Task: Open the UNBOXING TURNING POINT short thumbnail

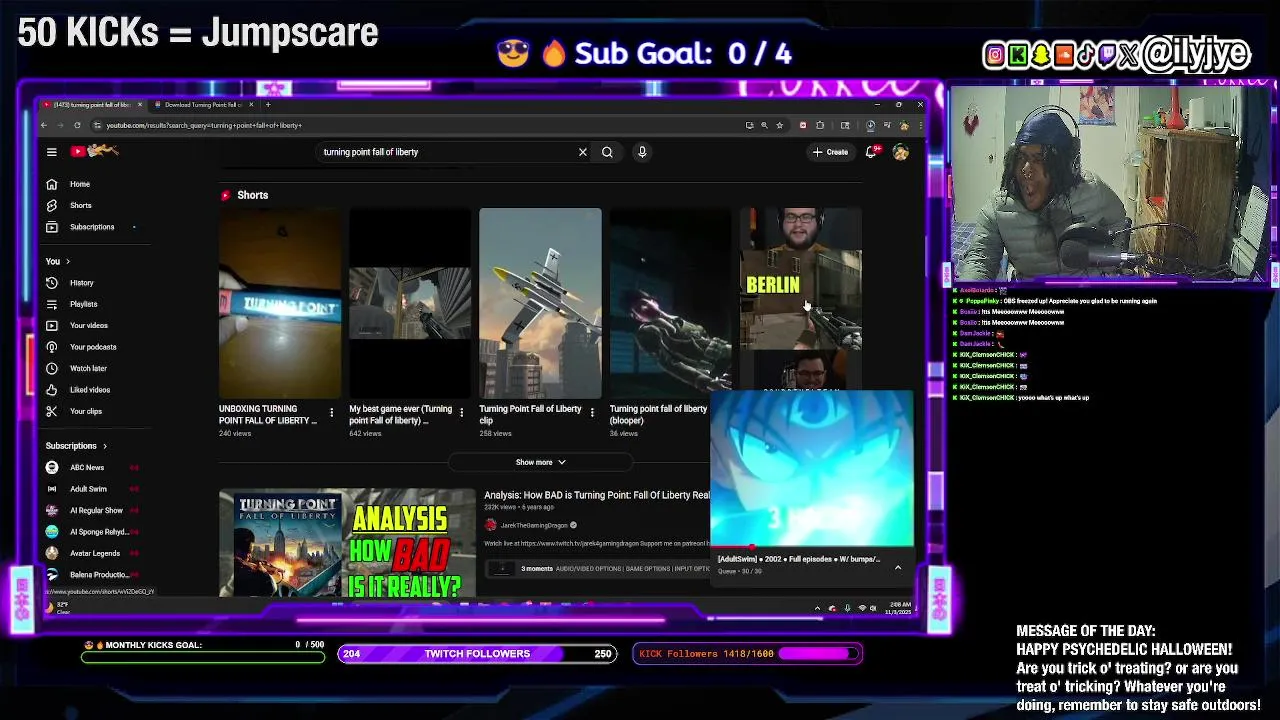Action: 280,303
